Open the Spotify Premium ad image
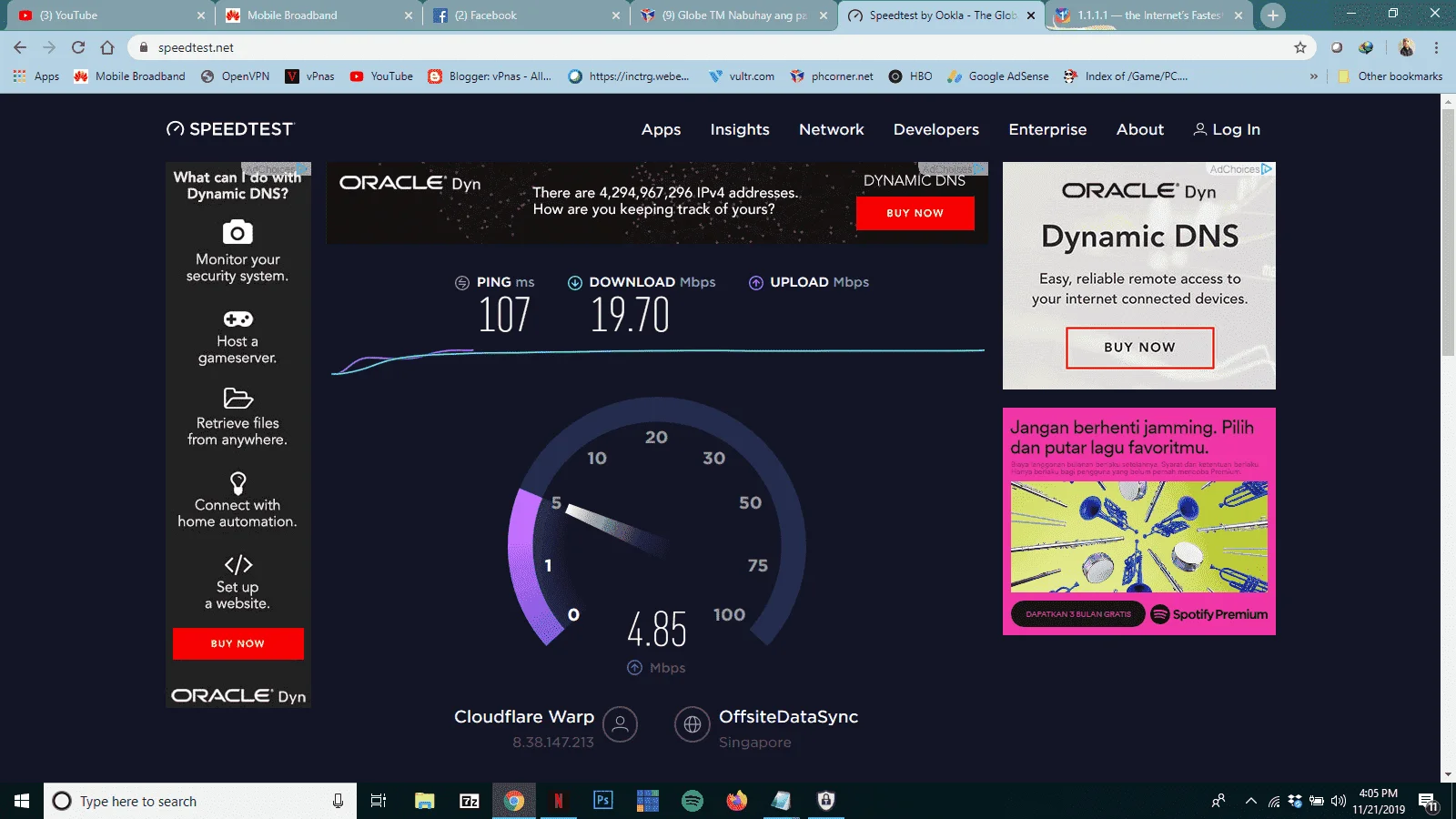Screen dimensions: 1456x819 pos(1139,537)
